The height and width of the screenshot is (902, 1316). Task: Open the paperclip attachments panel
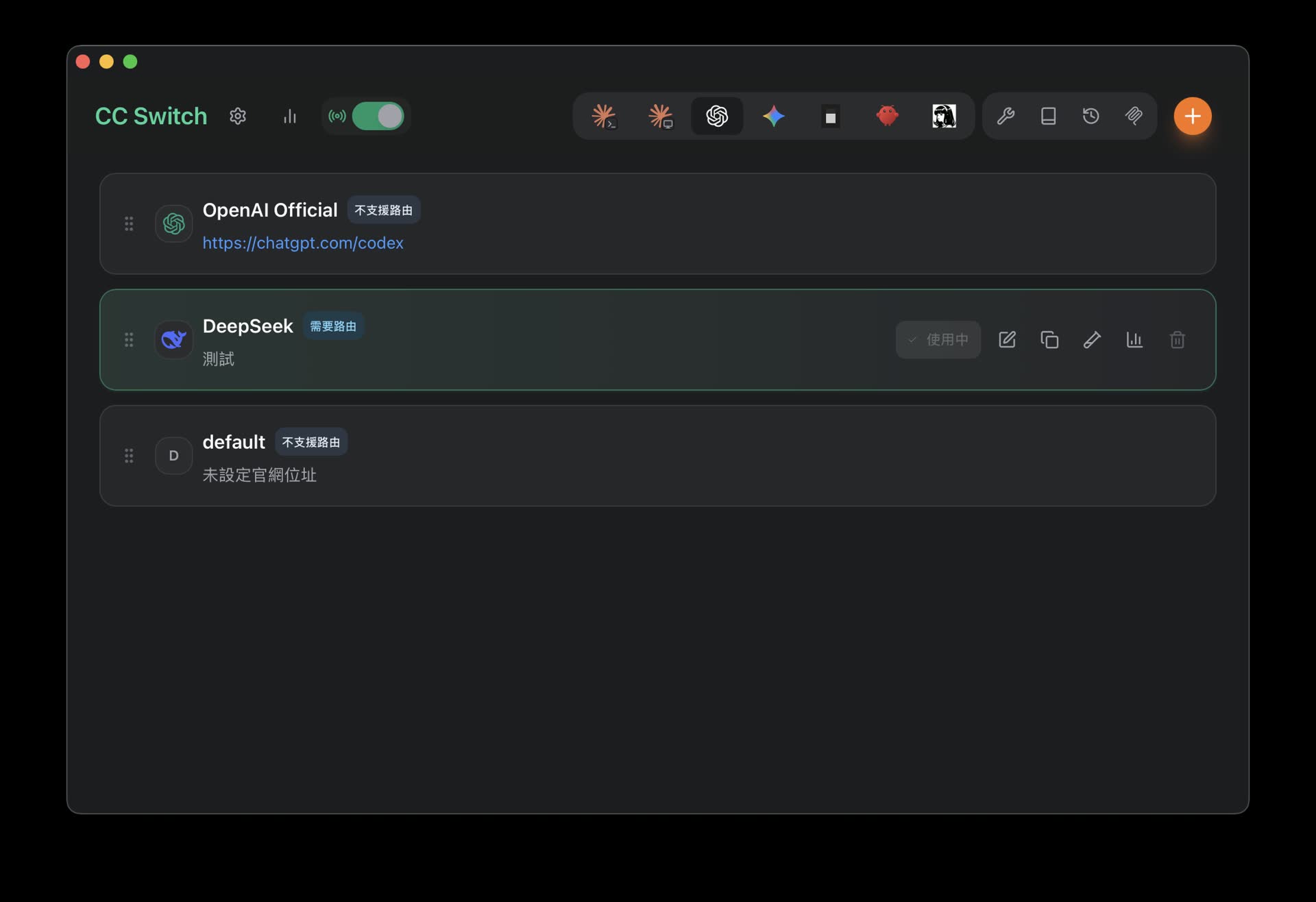(1134, 116)
